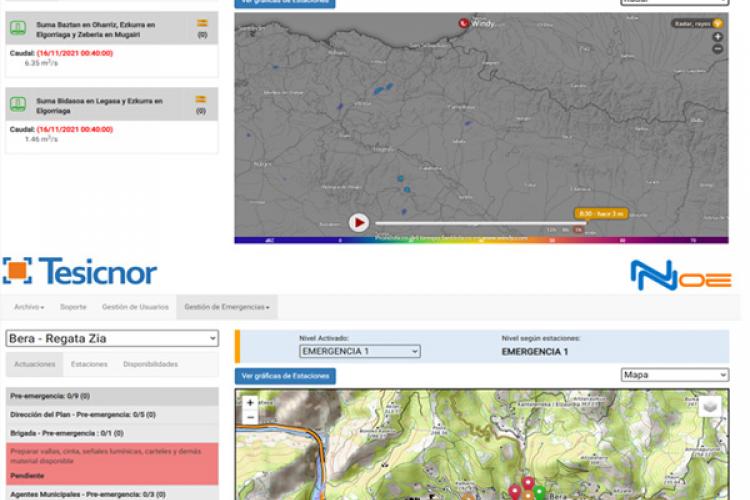This screenshot has width=750, height=500.
Task: Click the NOE logo
Action: click(681, 275)
